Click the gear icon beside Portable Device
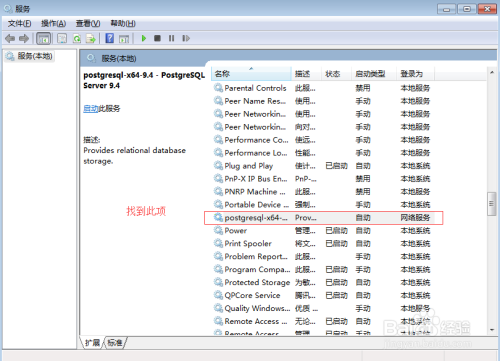Image resolution: width=500 pixels, height=361 pixels. [218, 204]
